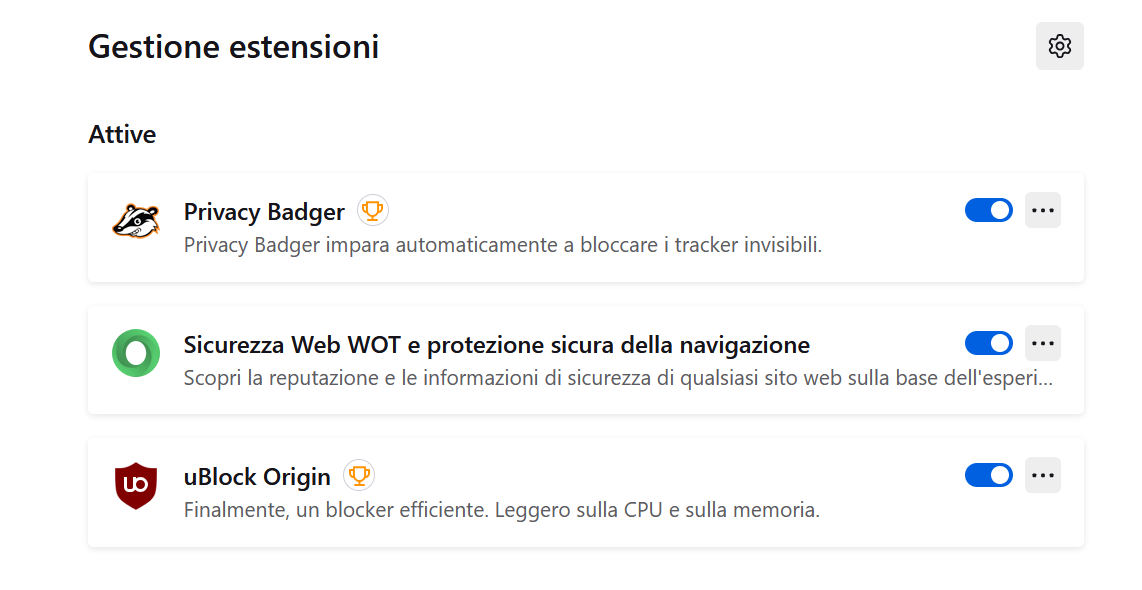This screenshot has height=590, width=1142.
Task: Open uBlock Origin details via its title
Action: coord(257,477)
